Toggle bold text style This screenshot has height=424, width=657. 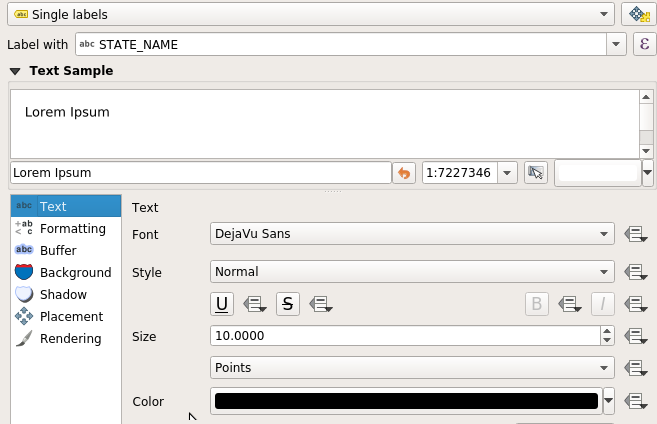tap(536, 304)
